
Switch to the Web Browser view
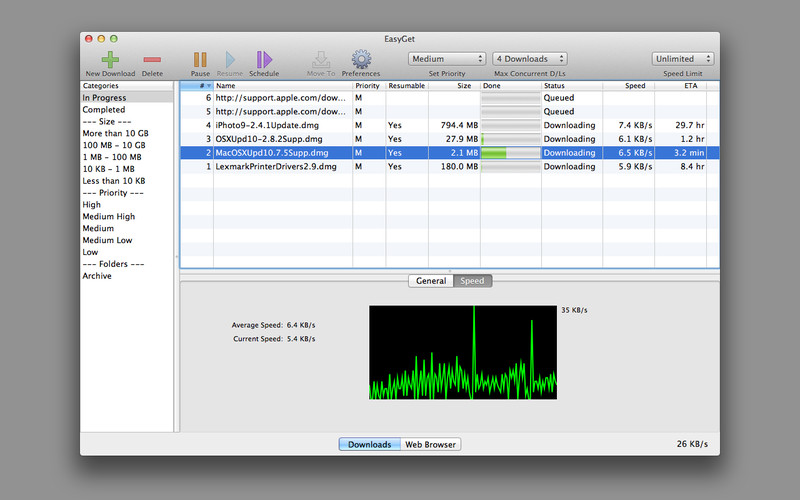pyautogui.click(x=431, y=444)
